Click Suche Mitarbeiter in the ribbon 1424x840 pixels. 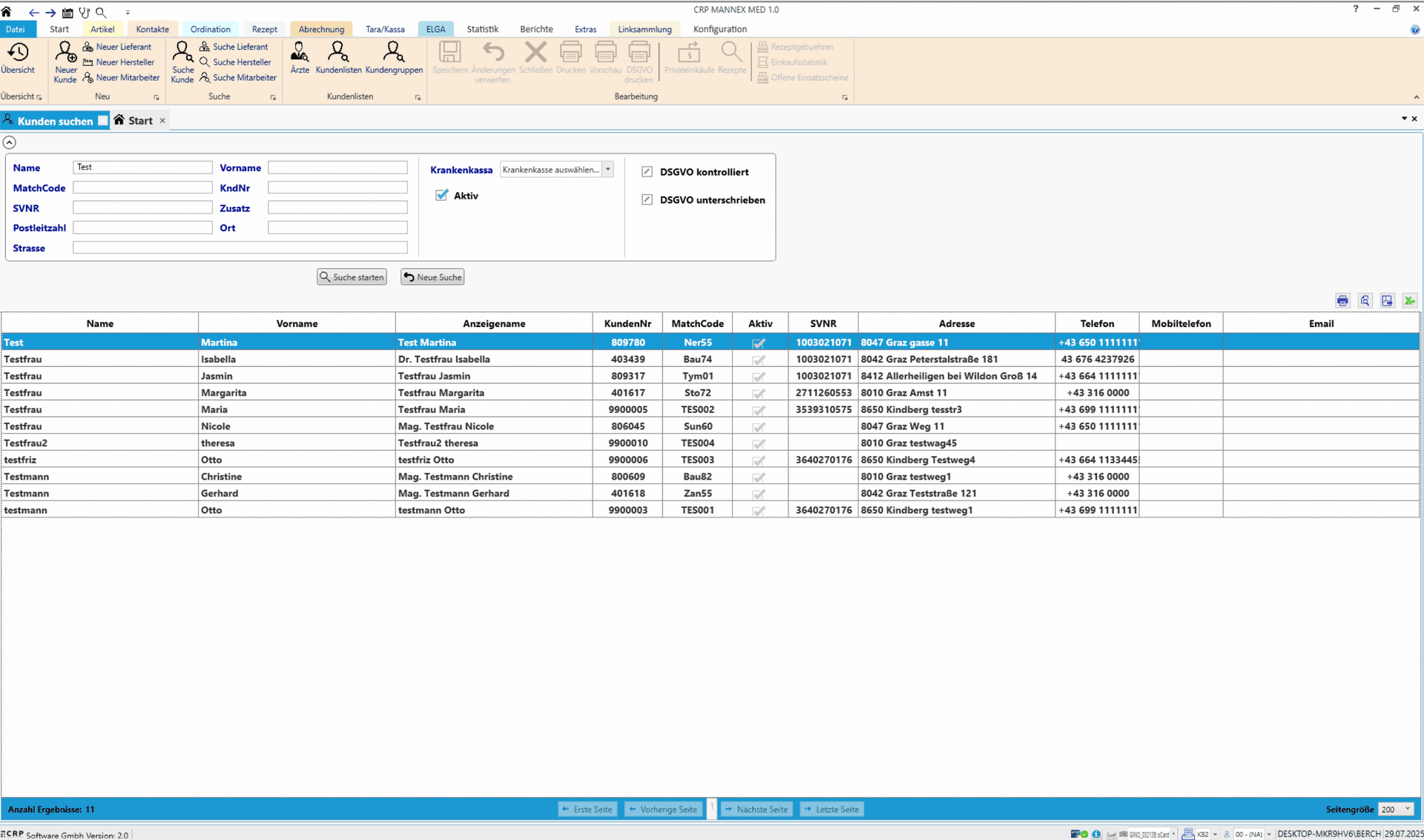point(238,78)
